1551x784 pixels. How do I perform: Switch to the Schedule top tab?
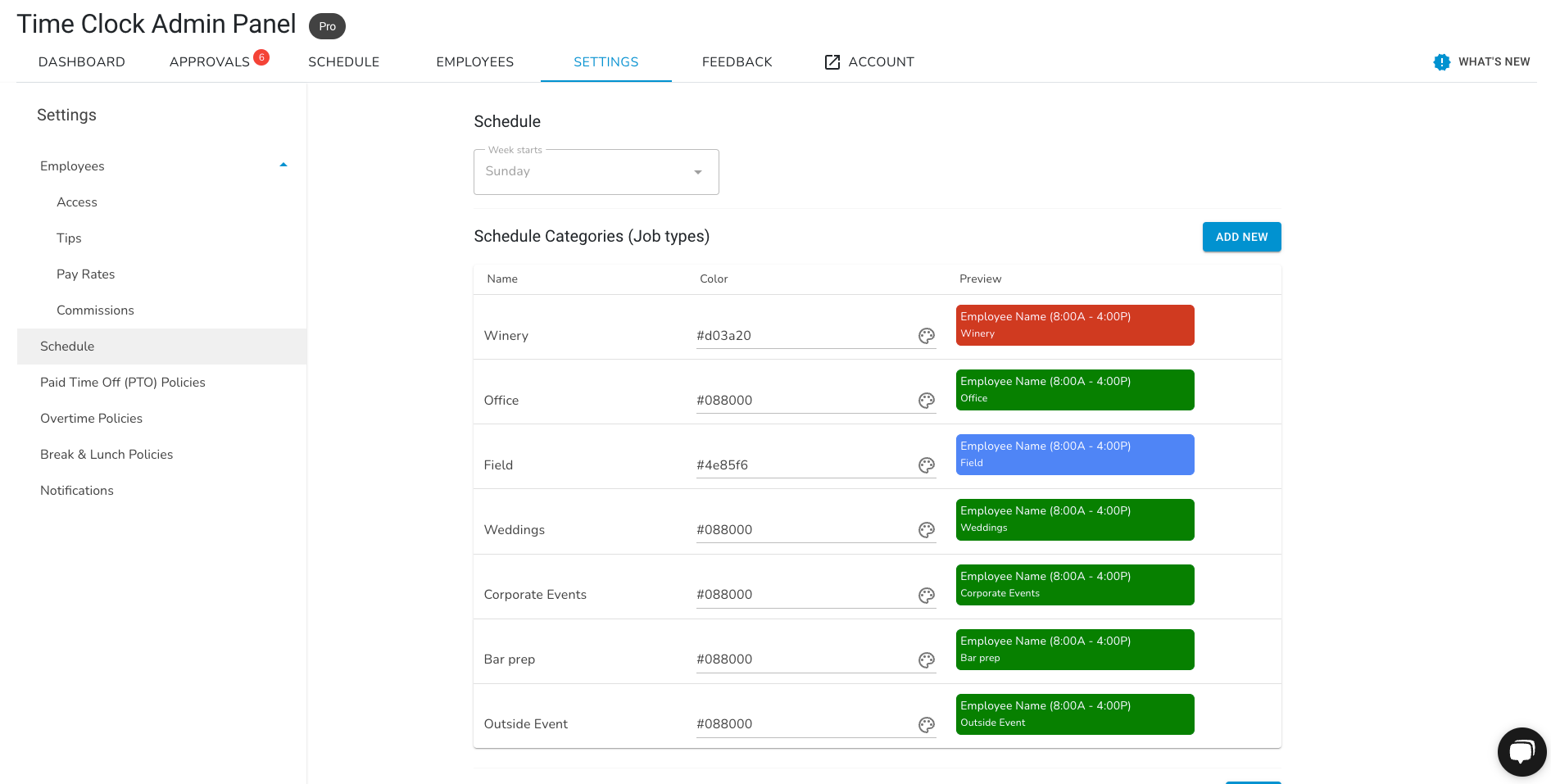coord(344,62)
